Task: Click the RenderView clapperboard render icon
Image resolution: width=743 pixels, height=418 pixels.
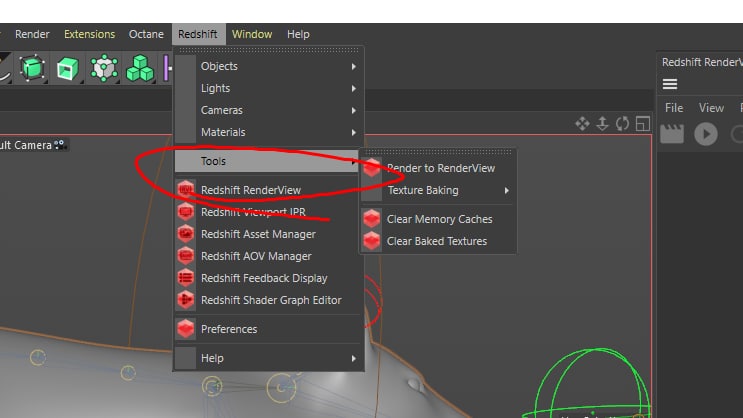Action: coord(672,134)
